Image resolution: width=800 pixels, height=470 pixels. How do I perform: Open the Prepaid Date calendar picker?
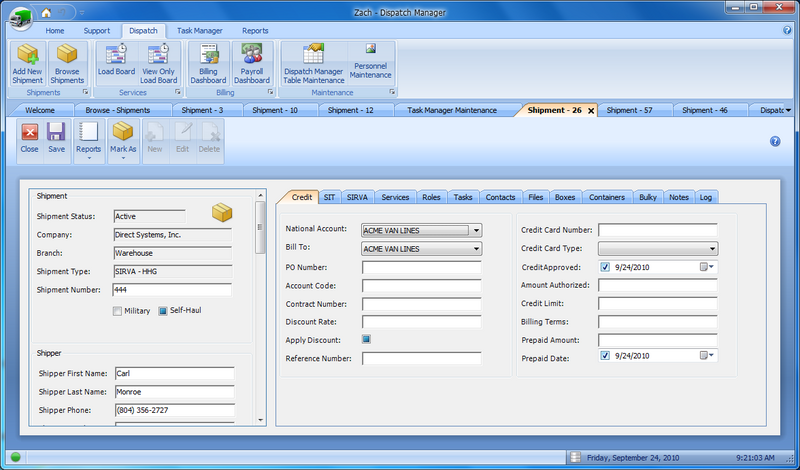click(707, 356)
